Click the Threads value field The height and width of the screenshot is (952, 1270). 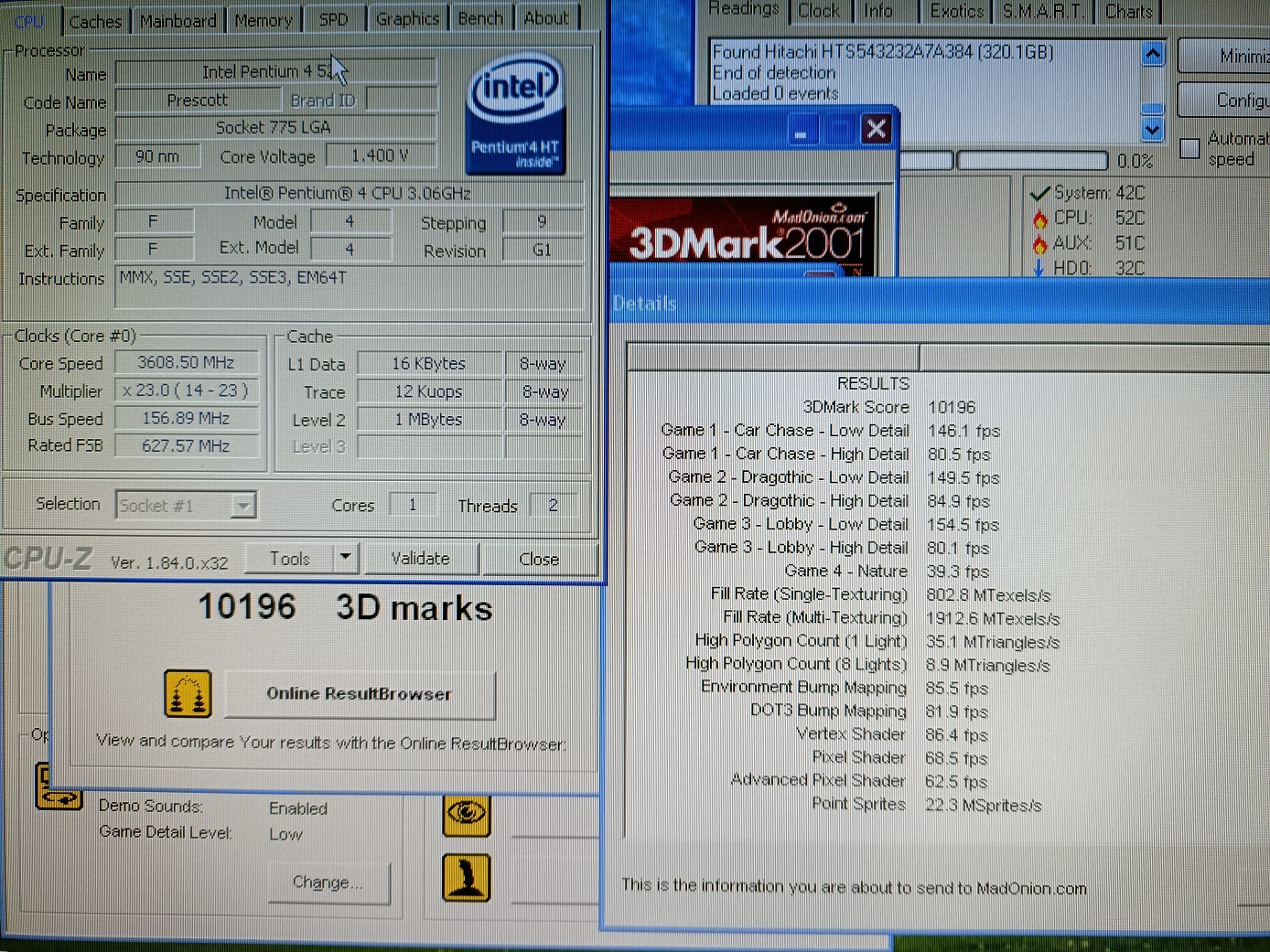[553, 505]
